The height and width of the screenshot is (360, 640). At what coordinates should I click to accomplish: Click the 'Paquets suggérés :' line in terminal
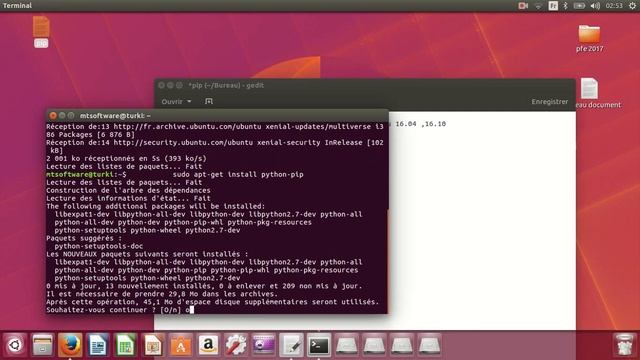click(x=84, y=238)
